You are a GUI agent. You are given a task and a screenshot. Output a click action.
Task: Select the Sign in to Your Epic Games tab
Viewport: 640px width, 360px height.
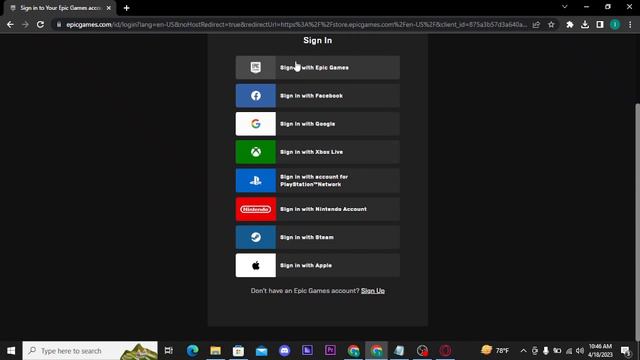[60, 8]
